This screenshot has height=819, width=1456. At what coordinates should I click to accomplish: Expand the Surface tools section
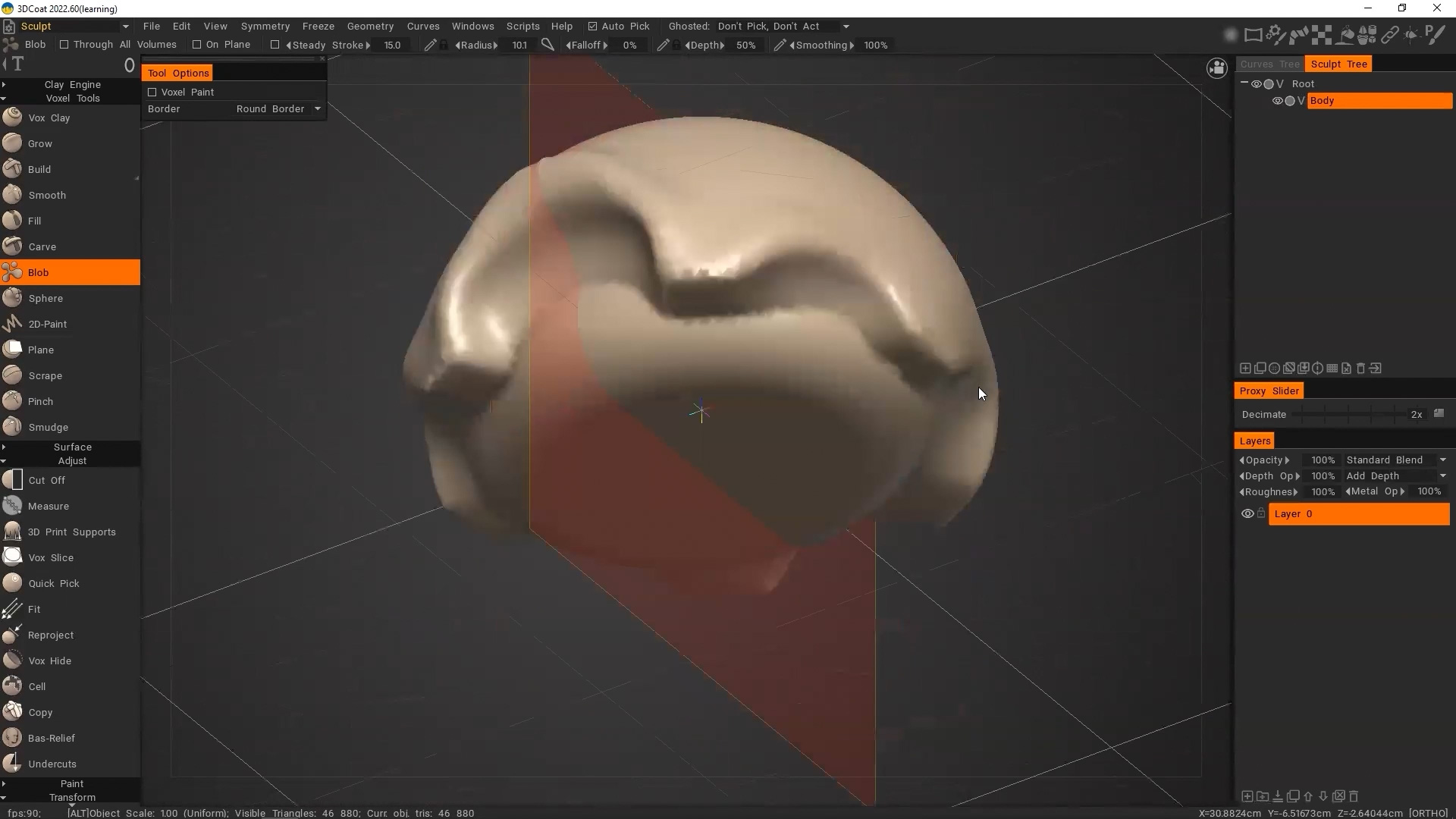coord(72,447)
